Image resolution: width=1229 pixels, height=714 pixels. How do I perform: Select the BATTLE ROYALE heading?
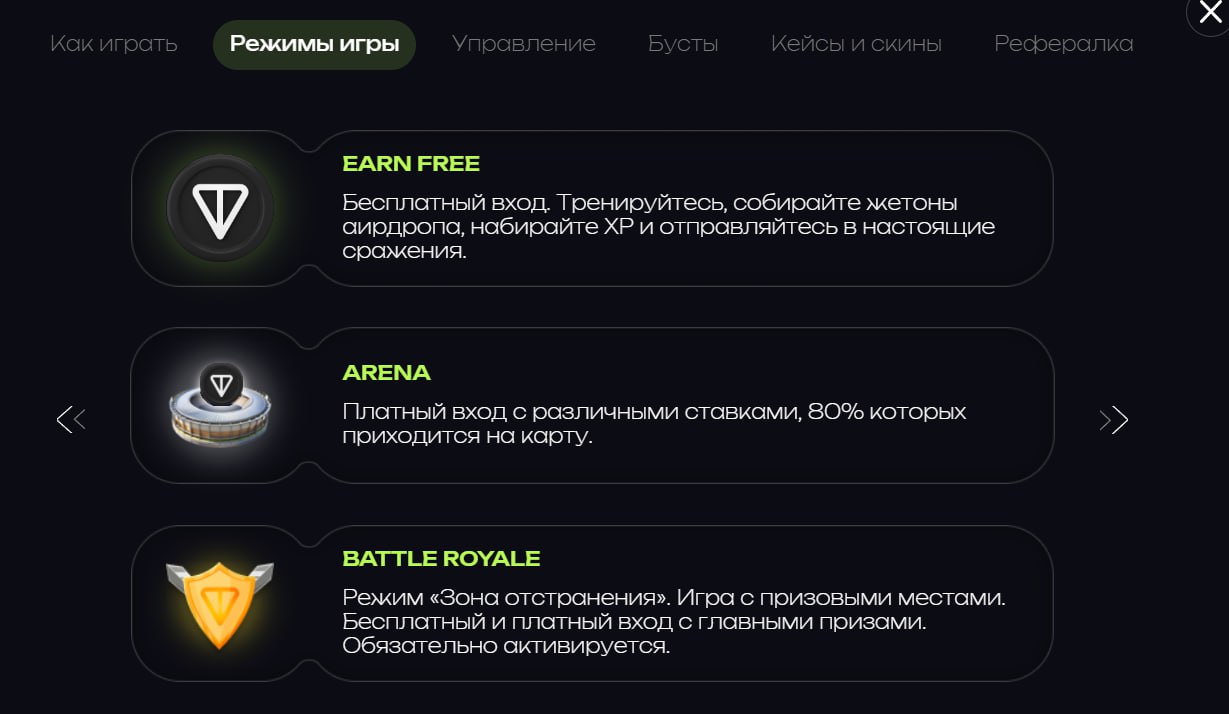tap(441, 558)
